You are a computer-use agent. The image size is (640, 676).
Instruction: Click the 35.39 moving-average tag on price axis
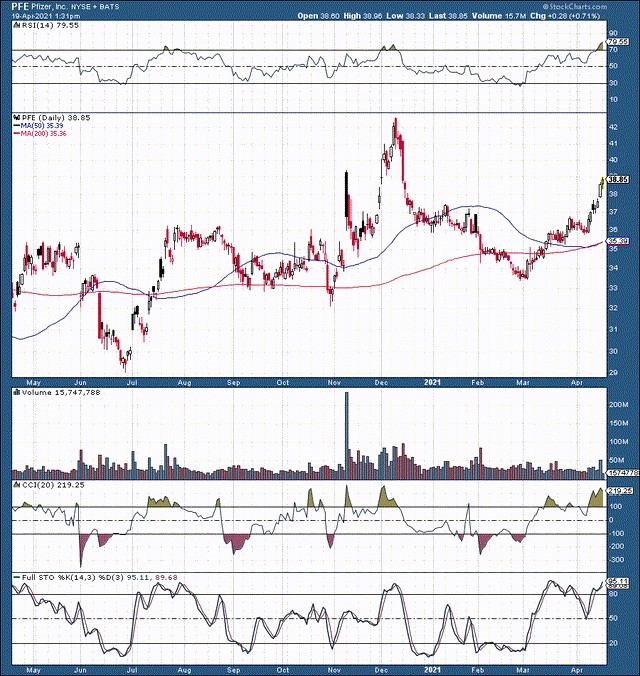(618, 241)
